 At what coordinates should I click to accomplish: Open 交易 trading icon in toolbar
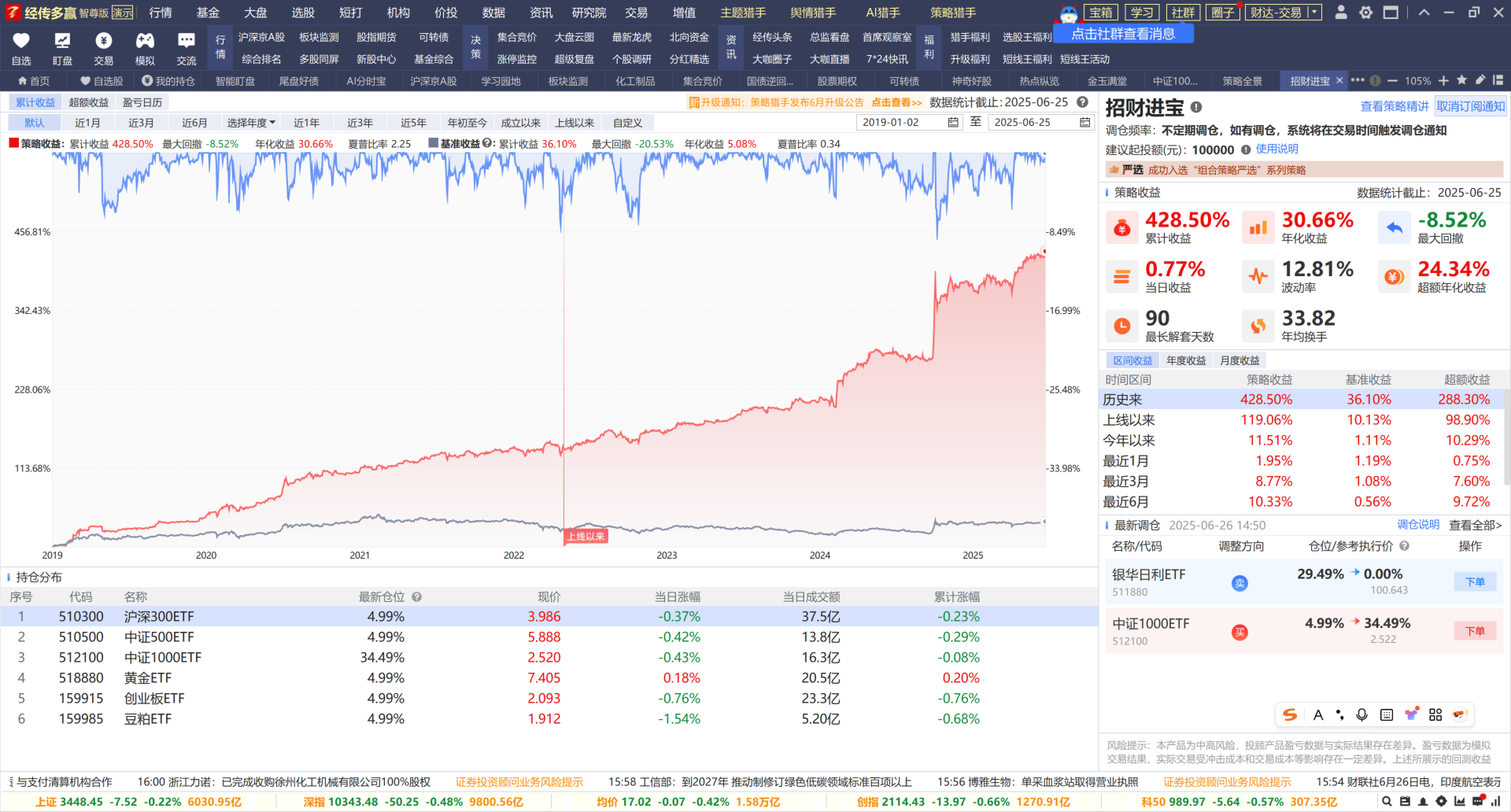tap(103, 41)
